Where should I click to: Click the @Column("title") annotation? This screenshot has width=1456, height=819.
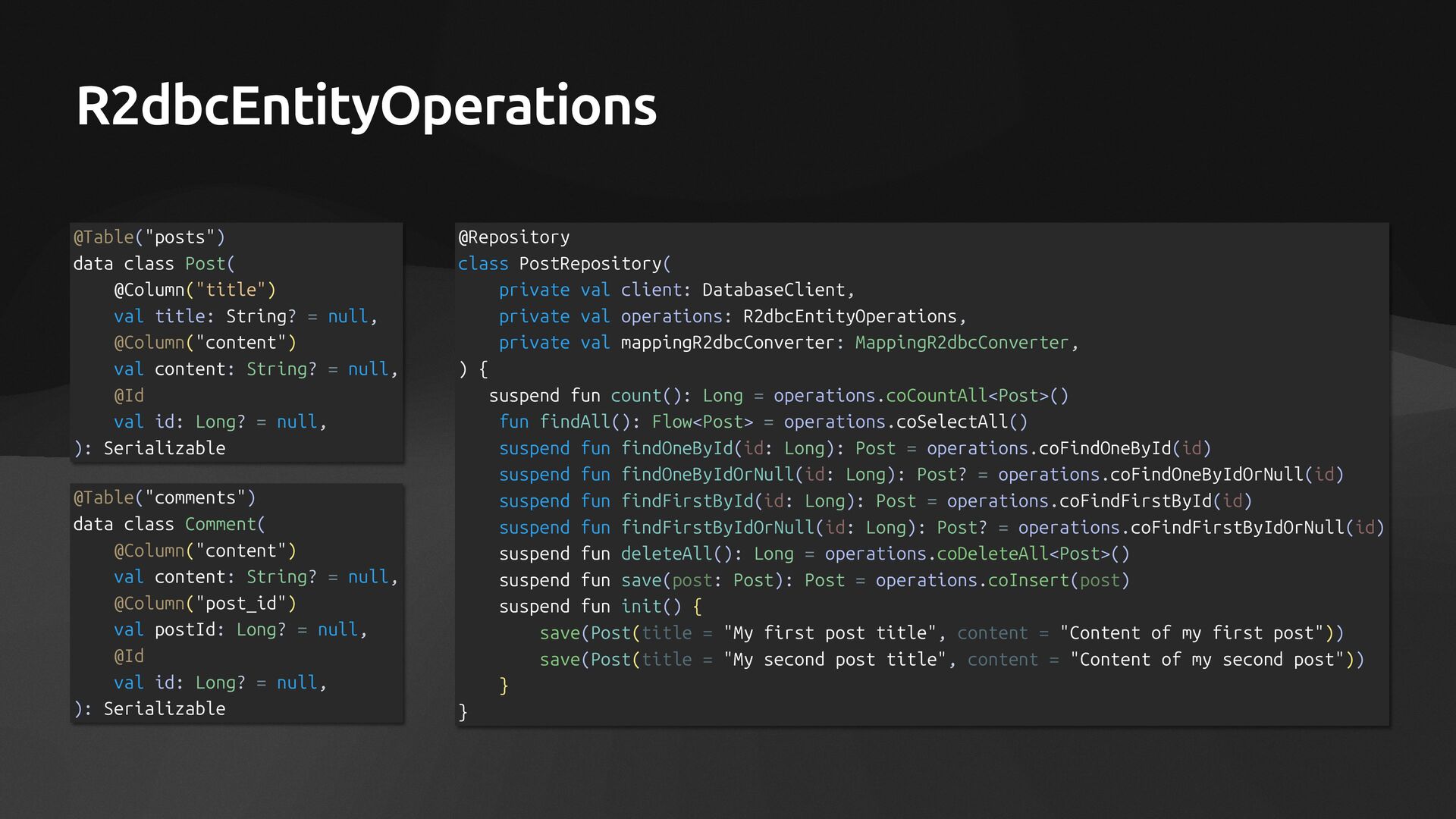(195, 290)
